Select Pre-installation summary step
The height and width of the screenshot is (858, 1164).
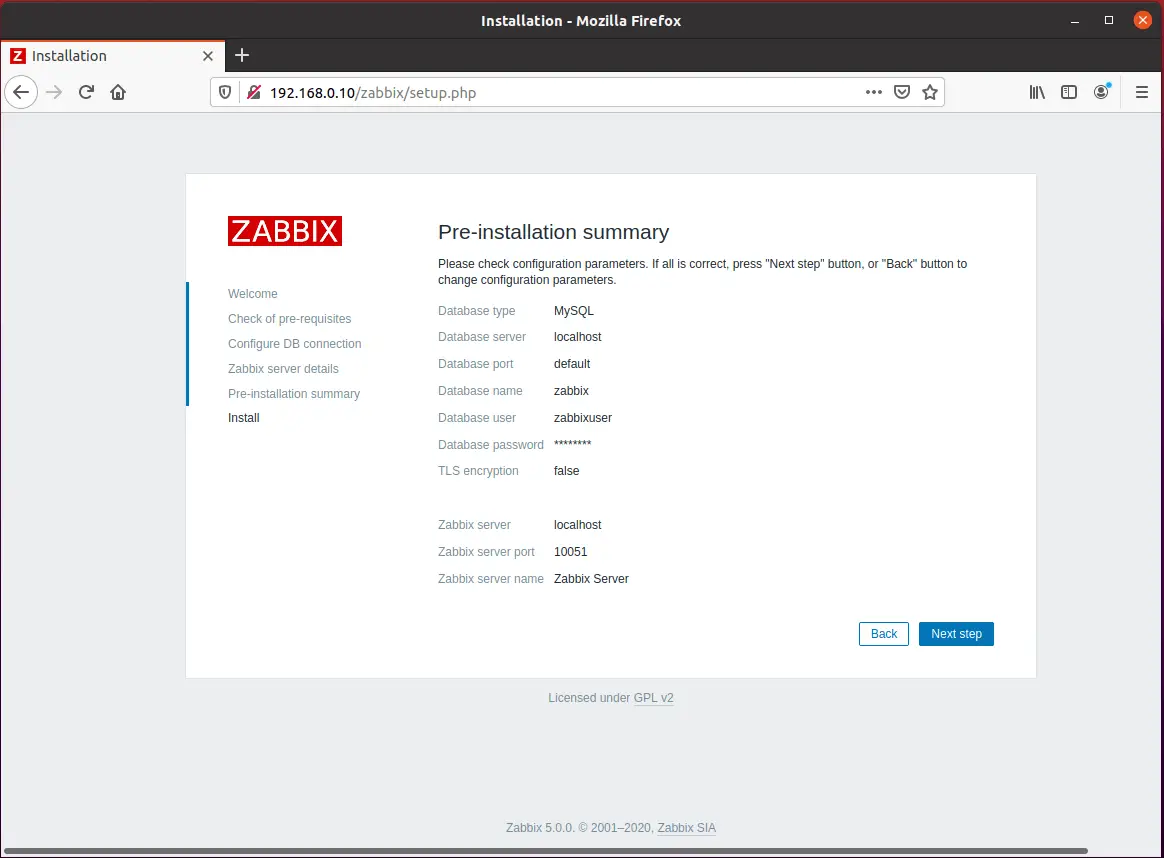(x=294, y=393)
